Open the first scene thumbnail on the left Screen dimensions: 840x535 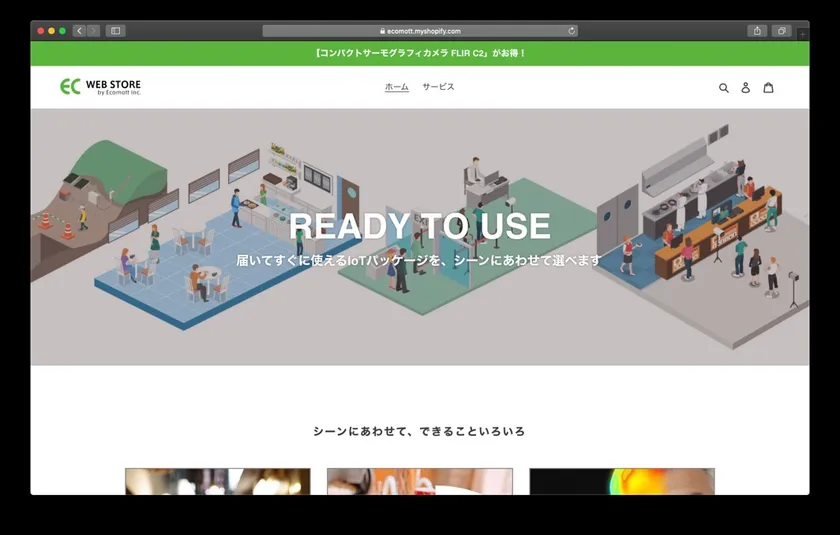coord(218,481)
